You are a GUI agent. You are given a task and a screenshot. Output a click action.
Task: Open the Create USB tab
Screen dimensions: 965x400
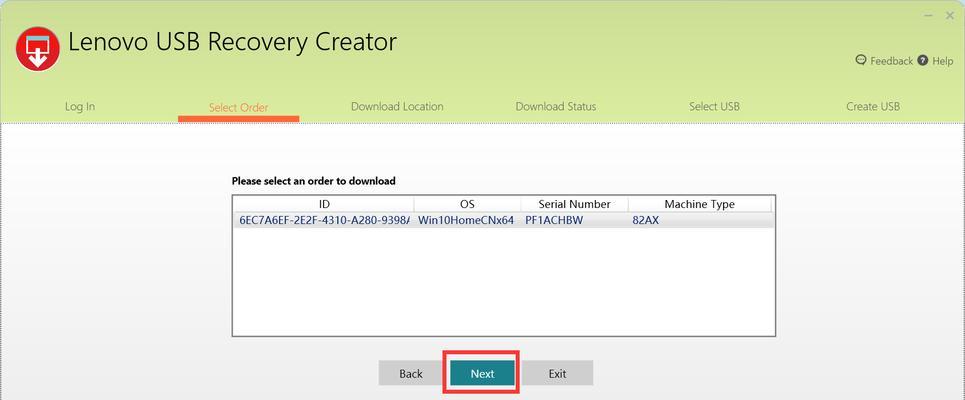click(873, 106)
